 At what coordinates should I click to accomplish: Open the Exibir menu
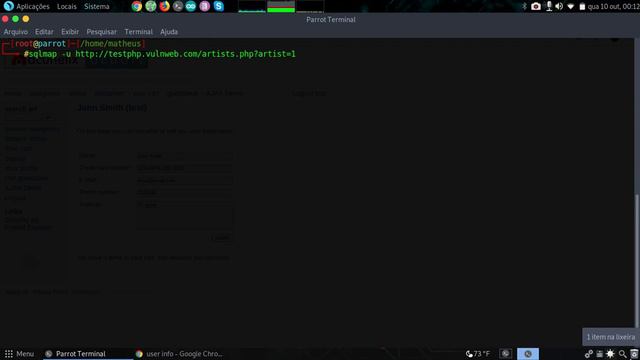[x=70, y=31]
